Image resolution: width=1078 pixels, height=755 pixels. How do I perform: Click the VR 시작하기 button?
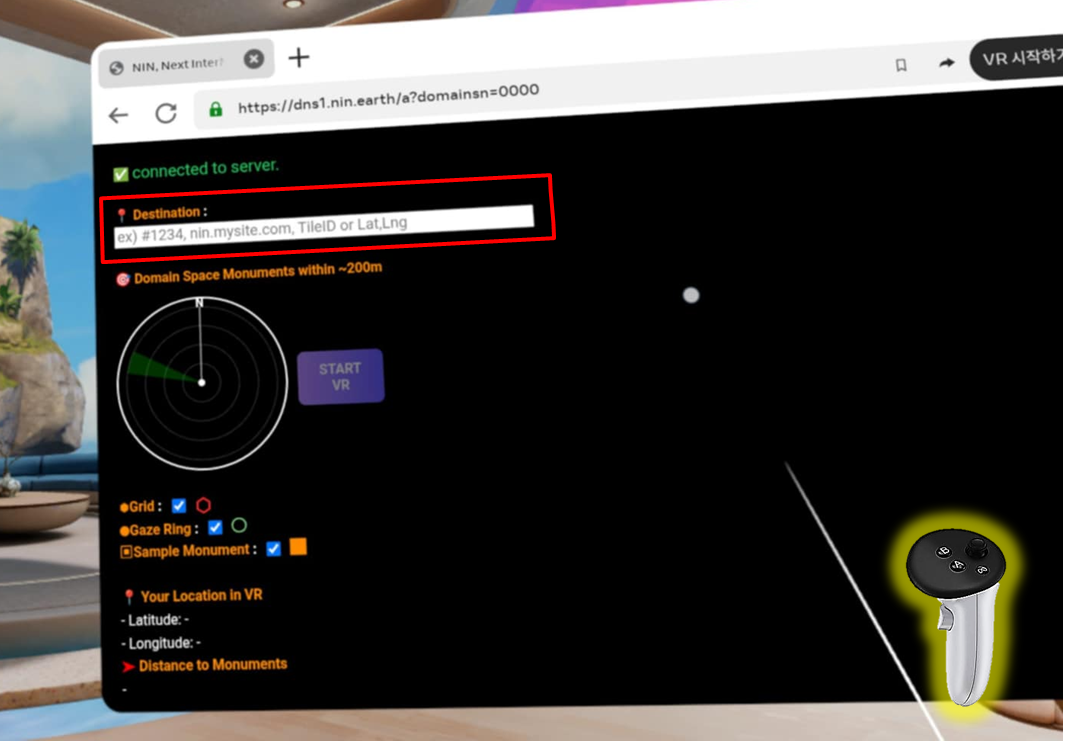(1020, 58)
